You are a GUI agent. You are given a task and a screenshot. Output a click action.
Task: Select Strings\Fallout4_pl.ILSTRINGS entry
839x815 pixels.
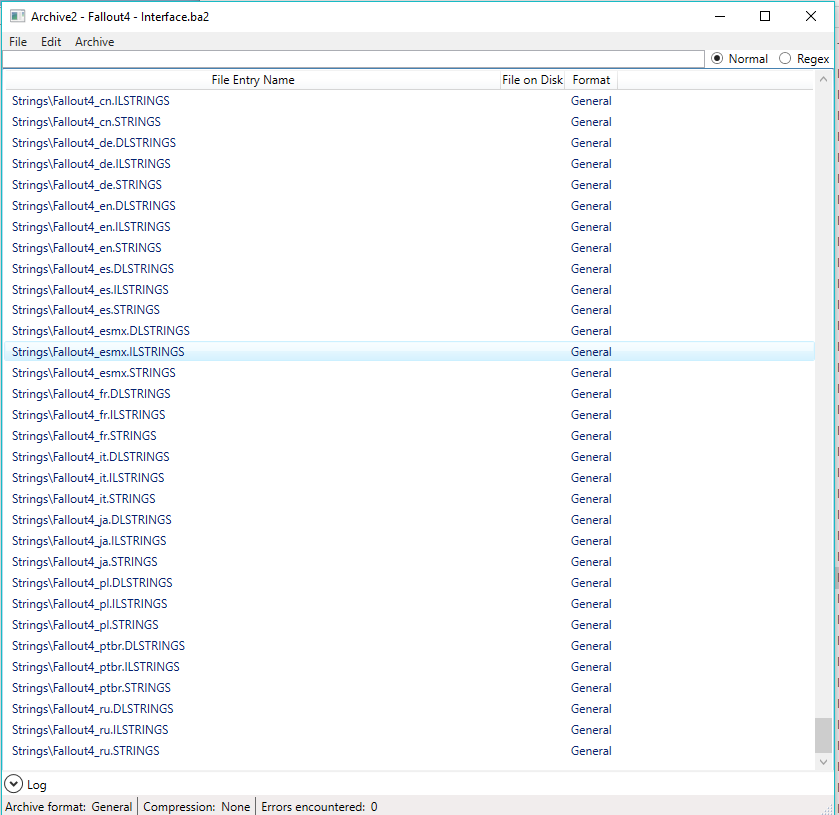pyautogui.click(x=409, y=604)
